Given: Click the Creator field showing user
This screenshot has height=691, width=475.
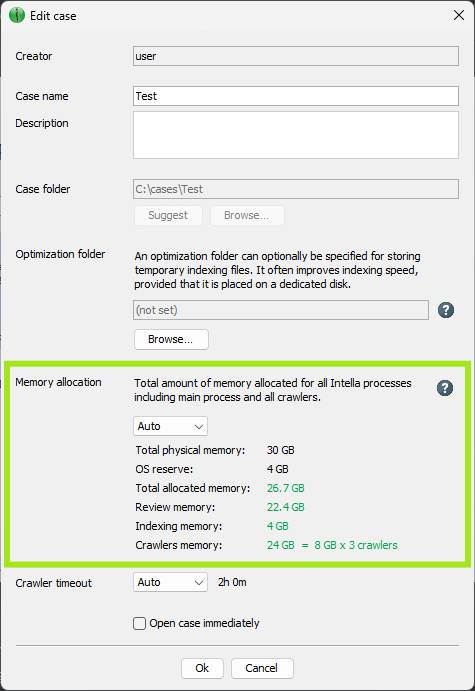Looking at the screenshot, I should (296, 56).
